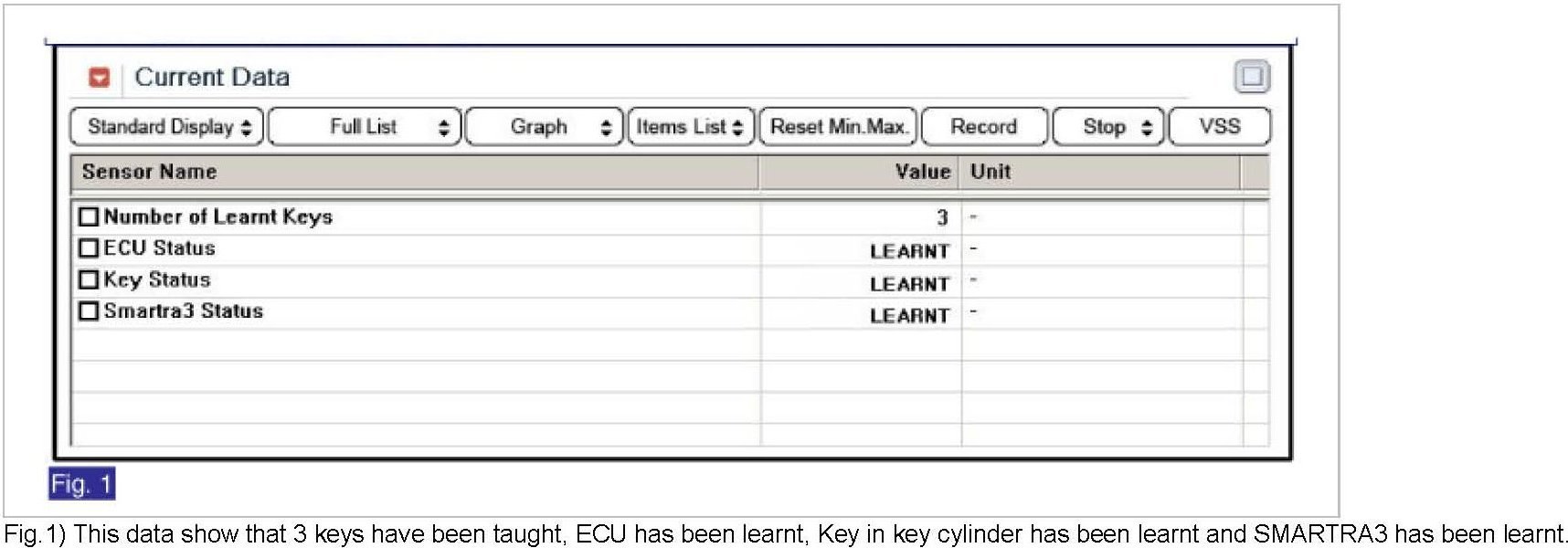Click the maximize panel square icon

[1252, 77]
